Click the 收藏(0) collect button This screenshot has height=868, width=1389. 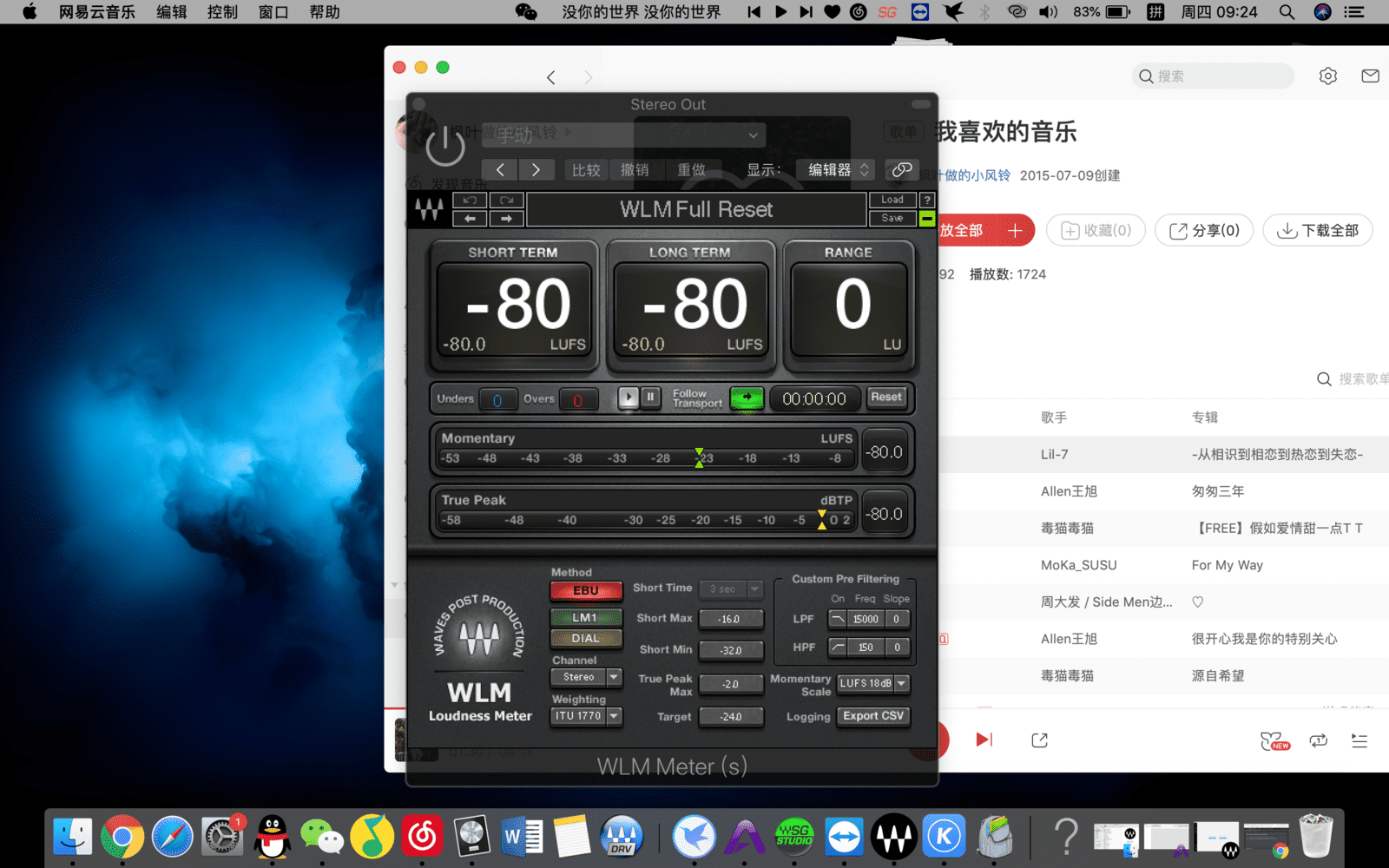(1096, 230)
